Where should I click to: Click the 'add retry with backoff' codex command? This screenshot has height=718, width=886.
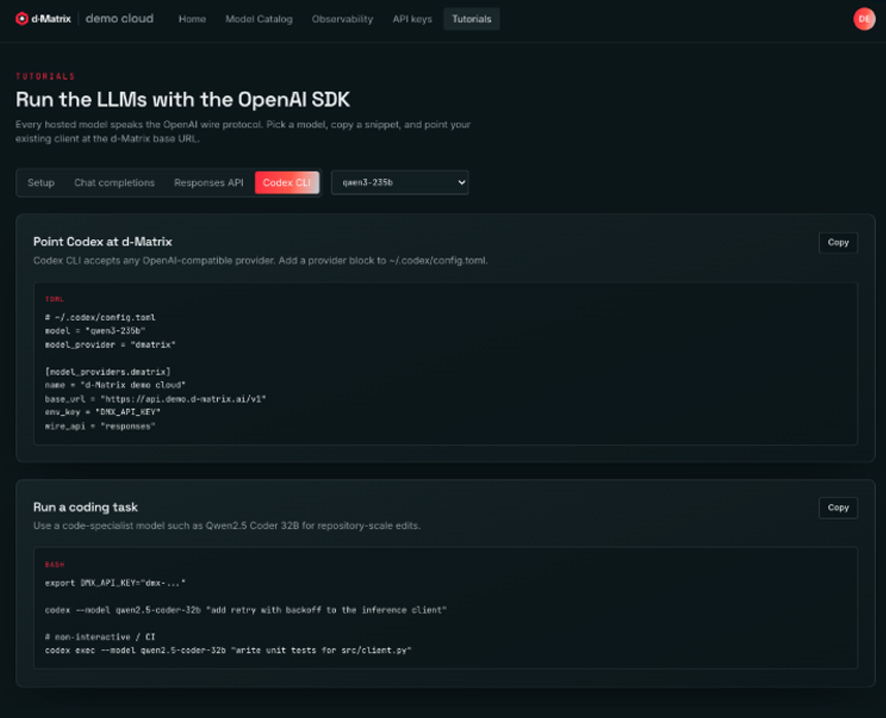tap(246, 610)
